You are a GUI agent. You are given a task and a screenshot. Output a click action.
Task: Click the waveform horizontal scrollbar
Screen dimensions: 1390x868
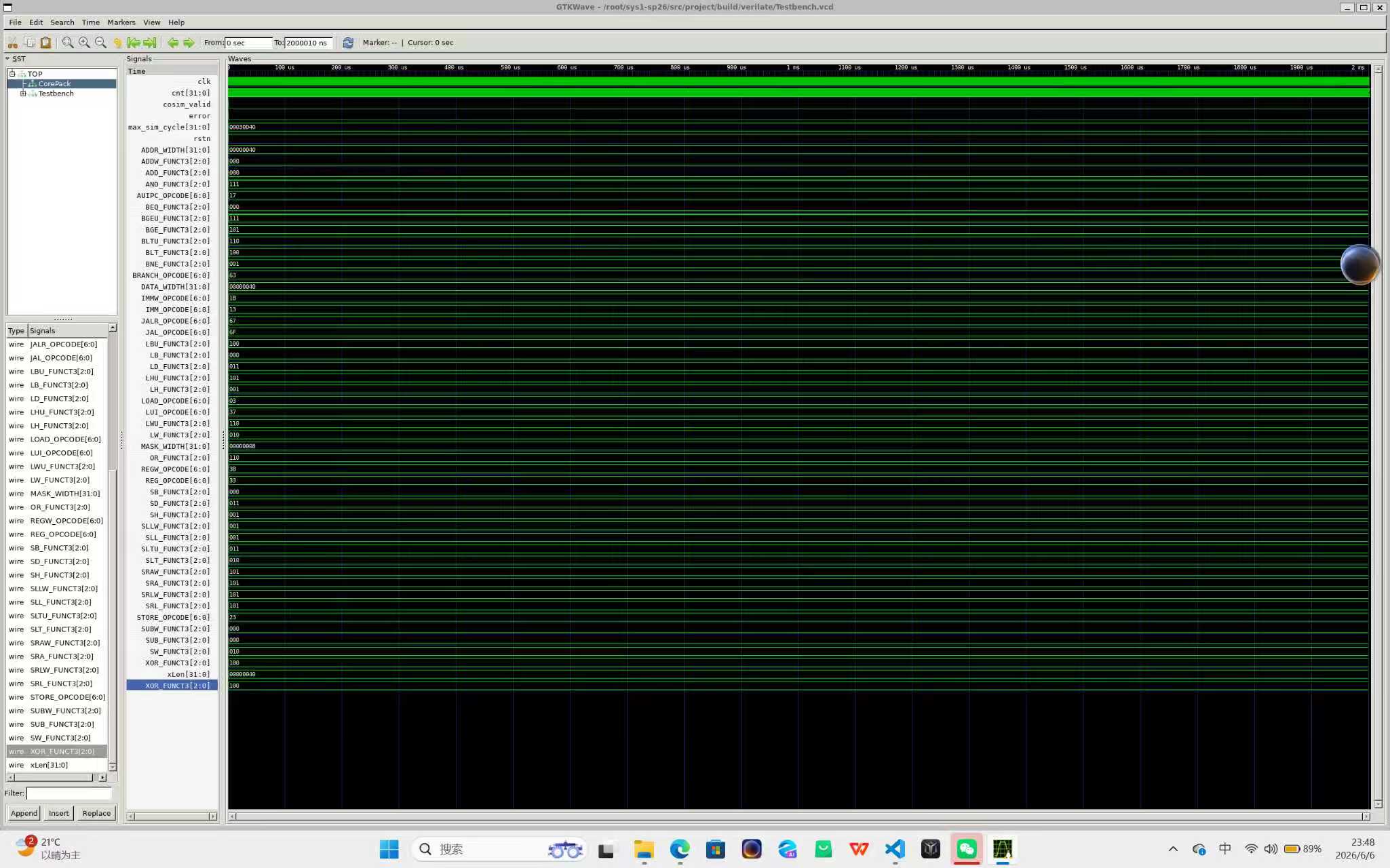tap(798, 816)
